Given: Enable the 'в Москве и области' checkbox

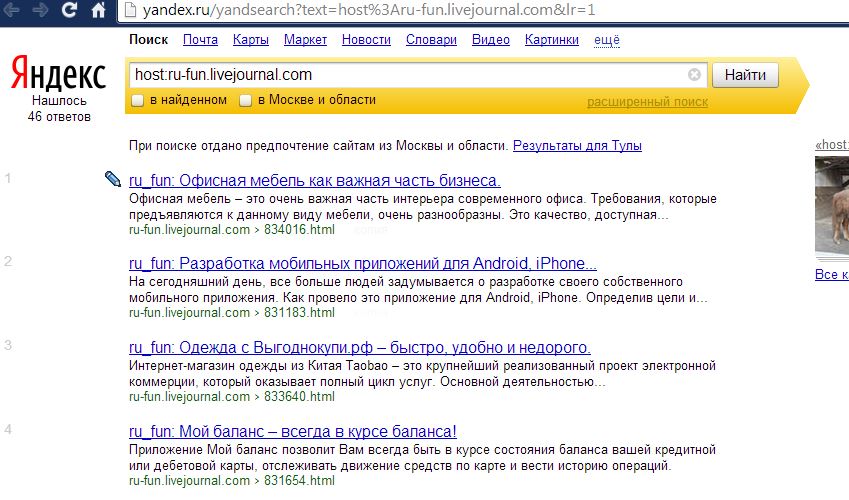Looking at the screenshot, I should pyautogui.click(x=245, y=100).
